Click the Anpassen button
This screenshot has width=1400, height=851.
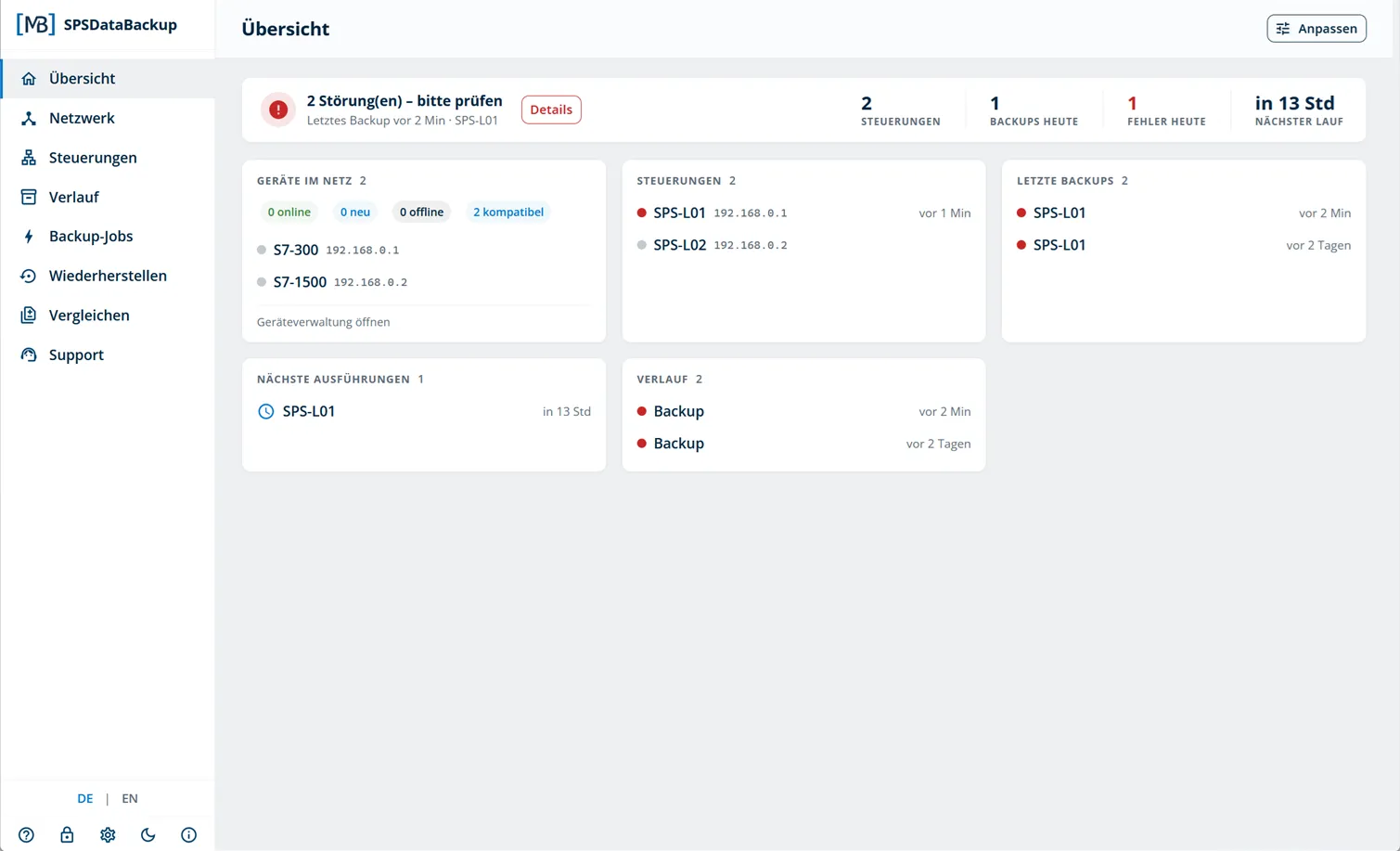[x=1317, y=29]
